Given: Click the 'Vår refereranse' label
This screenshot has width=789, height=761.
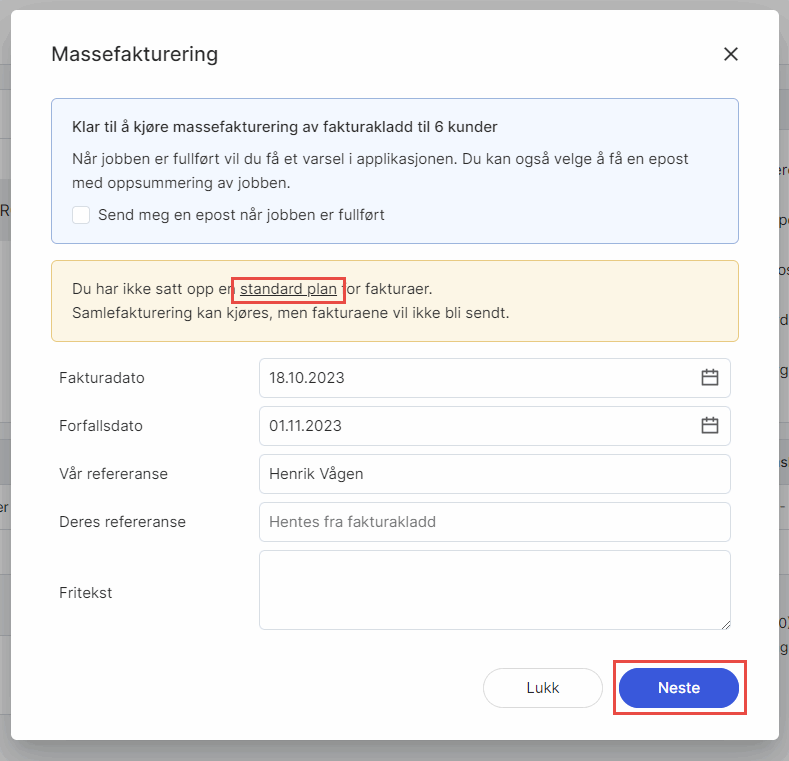Looking at the screenshot, I should pos(113,474).
